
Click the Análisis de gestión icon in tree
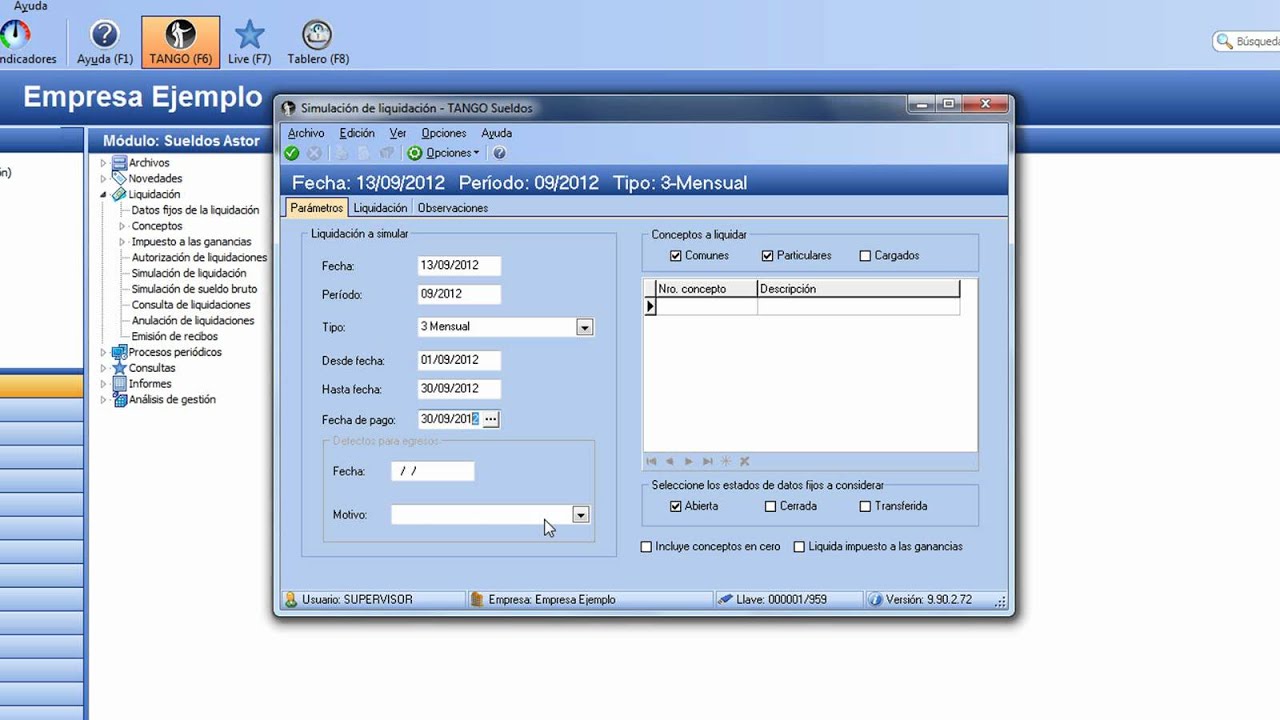[119, 400]
